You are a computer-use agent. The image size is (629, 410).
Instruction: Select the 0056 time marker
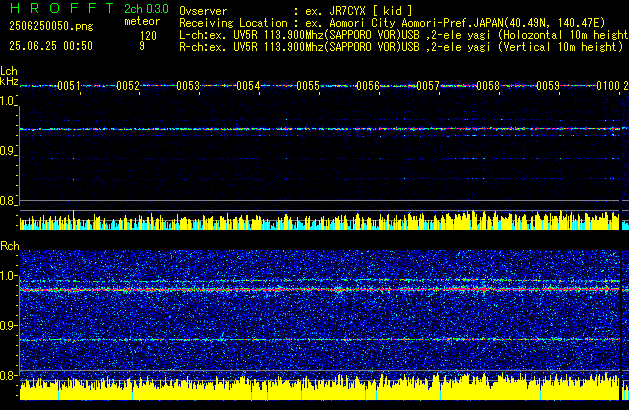tap(368, 86)
